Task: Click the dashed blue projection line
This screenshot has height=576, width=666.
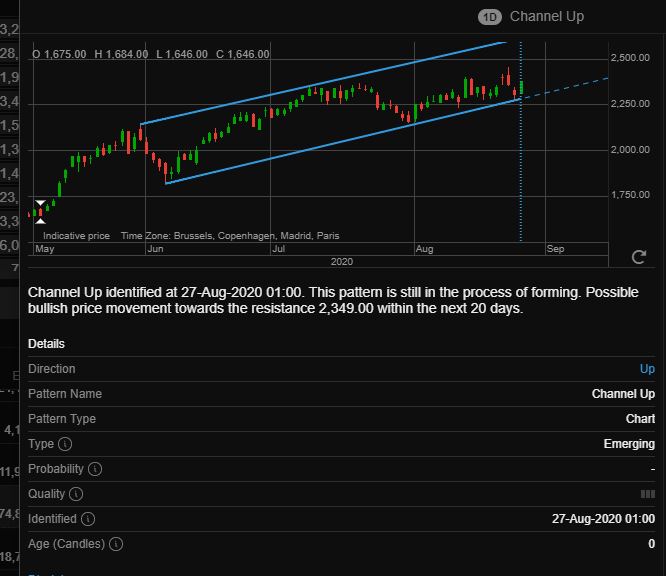Action: (564, 88)
